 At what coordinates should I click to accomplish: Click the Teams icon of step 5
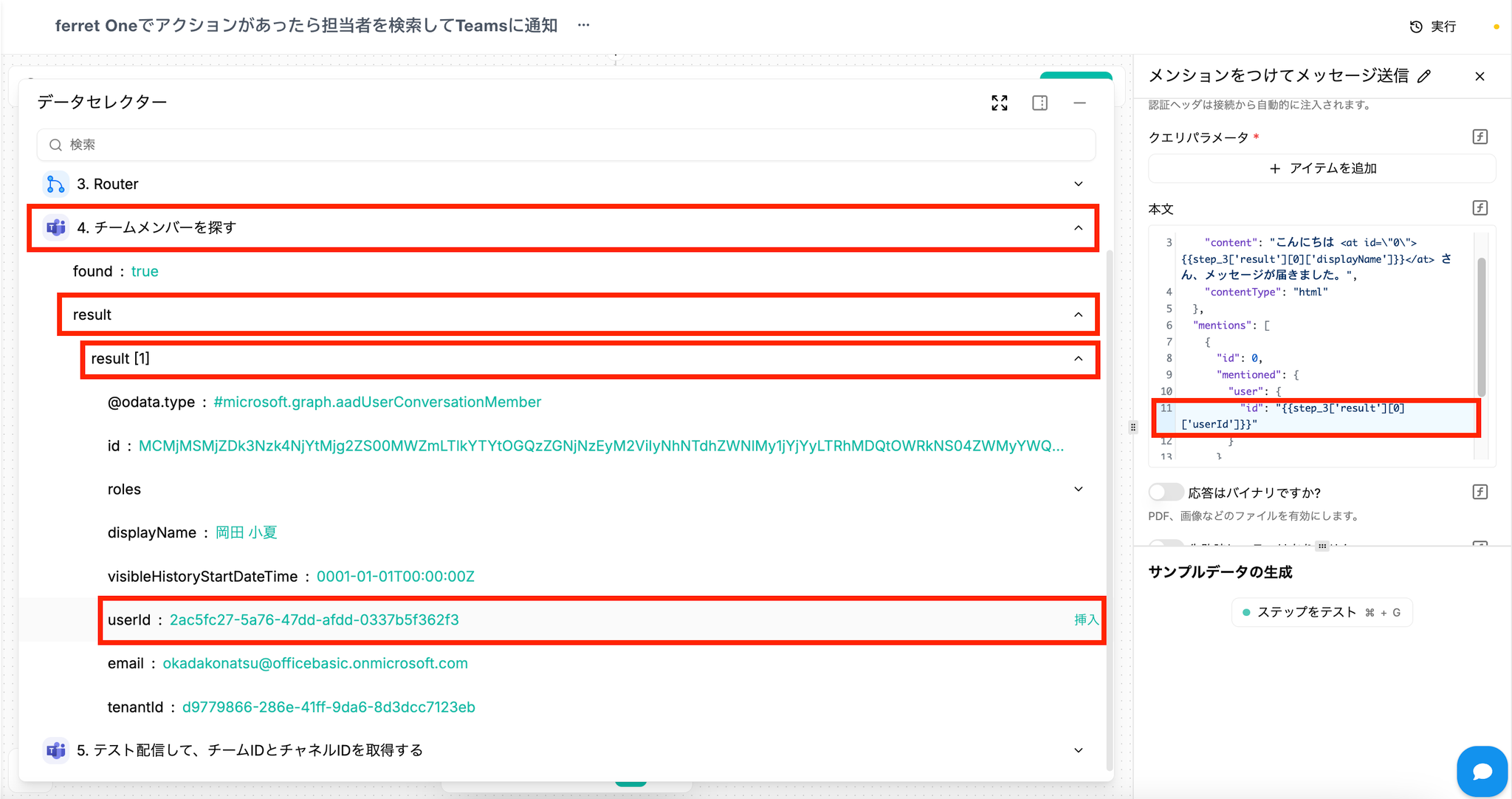click(56, 750)
